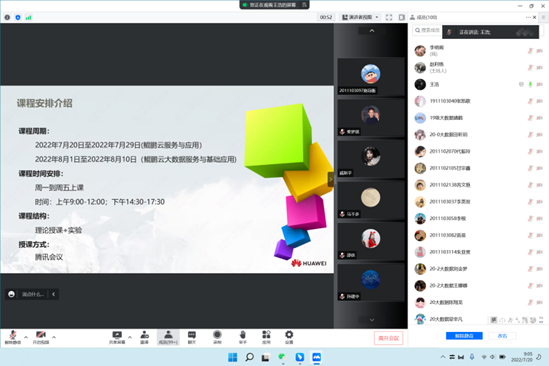Open search from Windows taskbar
This screenshot has width=549, height=366.
tap(249, 357)
